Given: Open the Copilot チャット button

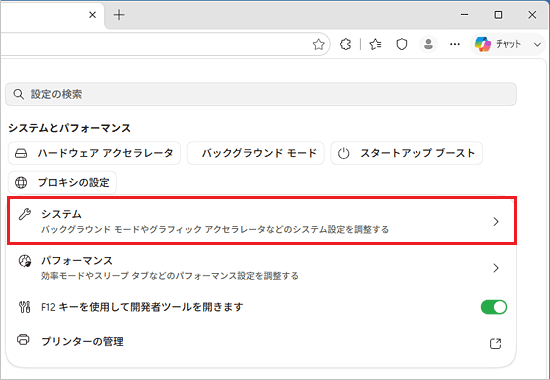Looking at the screenshot, I should tap(498, 44).
